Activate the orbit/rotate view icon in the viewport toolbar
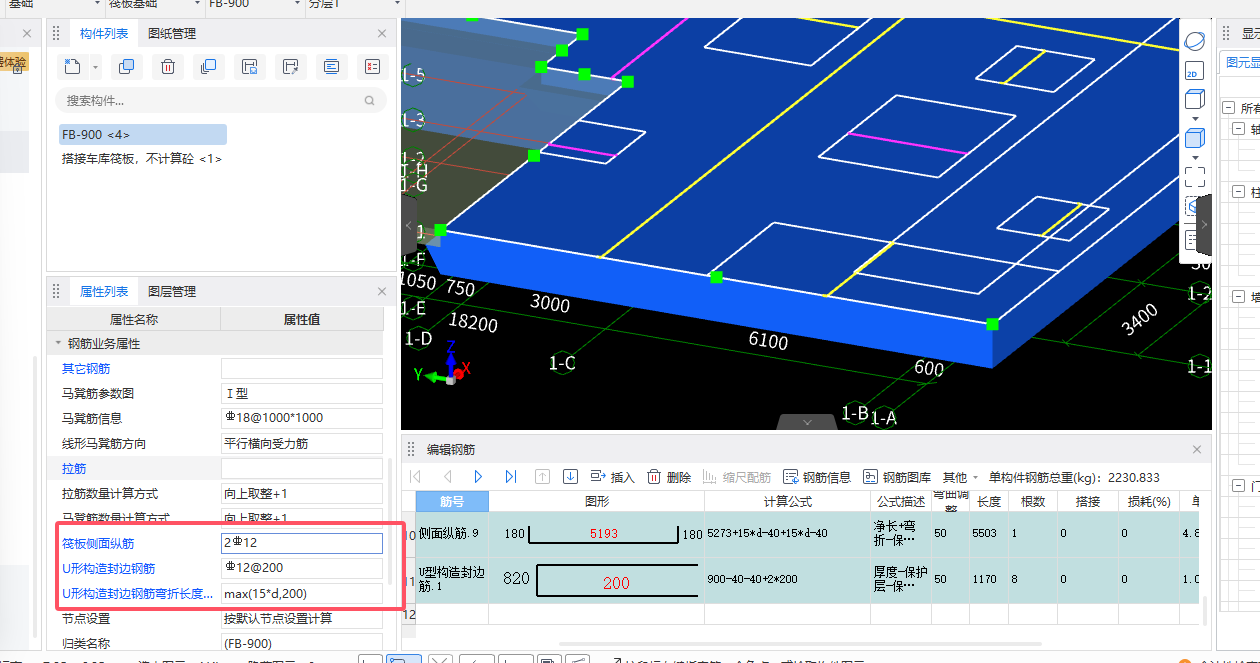 pos(1194,41)
